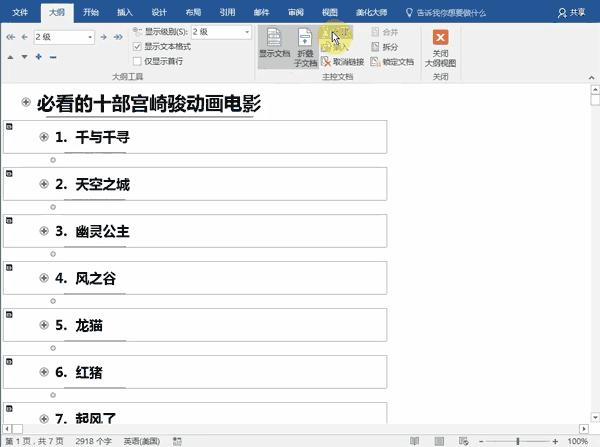Open outline level 2 级 dropdown

click(x=90, y=37)
